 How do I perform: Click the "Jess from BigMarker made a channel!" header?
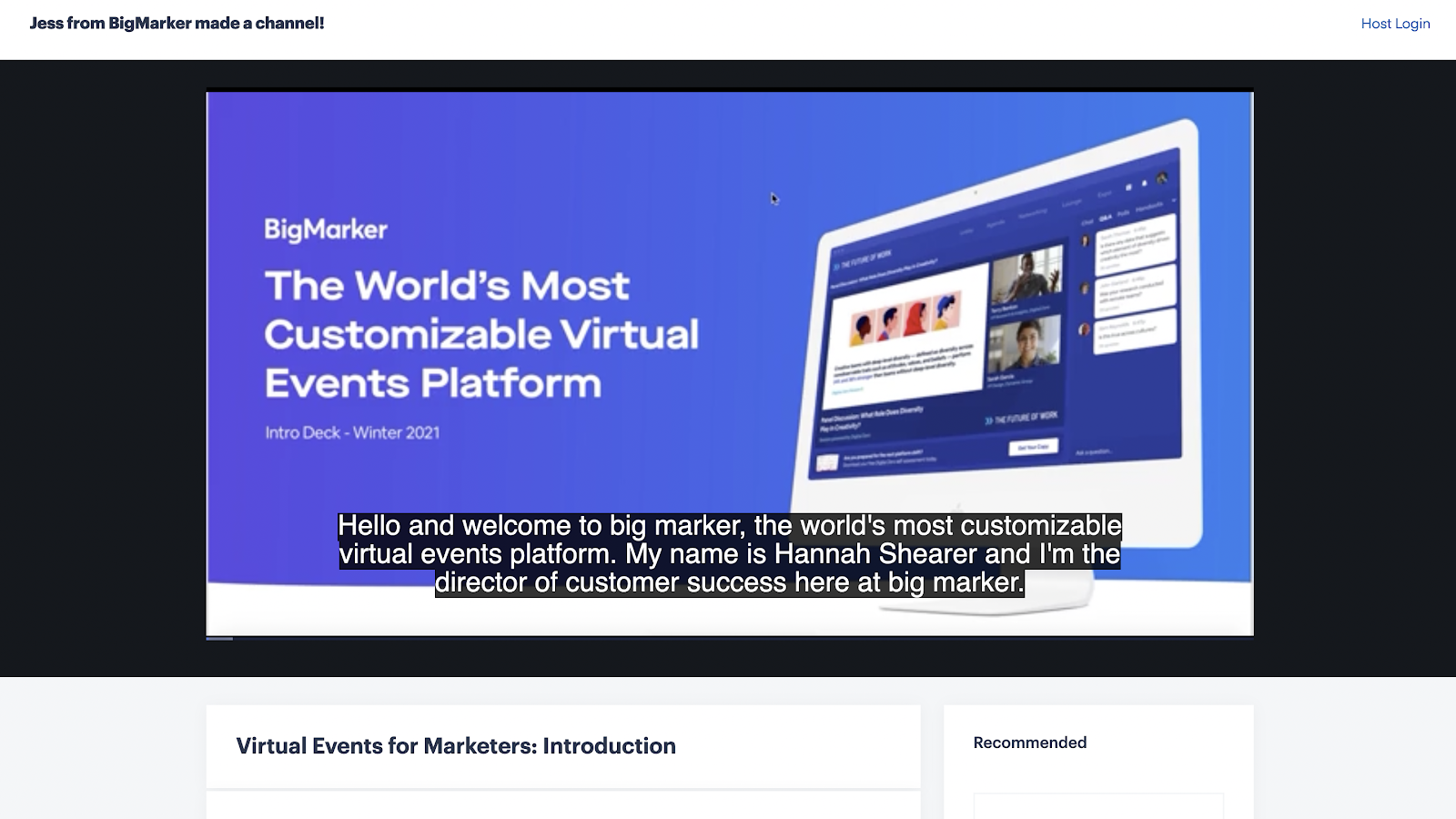pyautogui.click(x=177, y=23)
